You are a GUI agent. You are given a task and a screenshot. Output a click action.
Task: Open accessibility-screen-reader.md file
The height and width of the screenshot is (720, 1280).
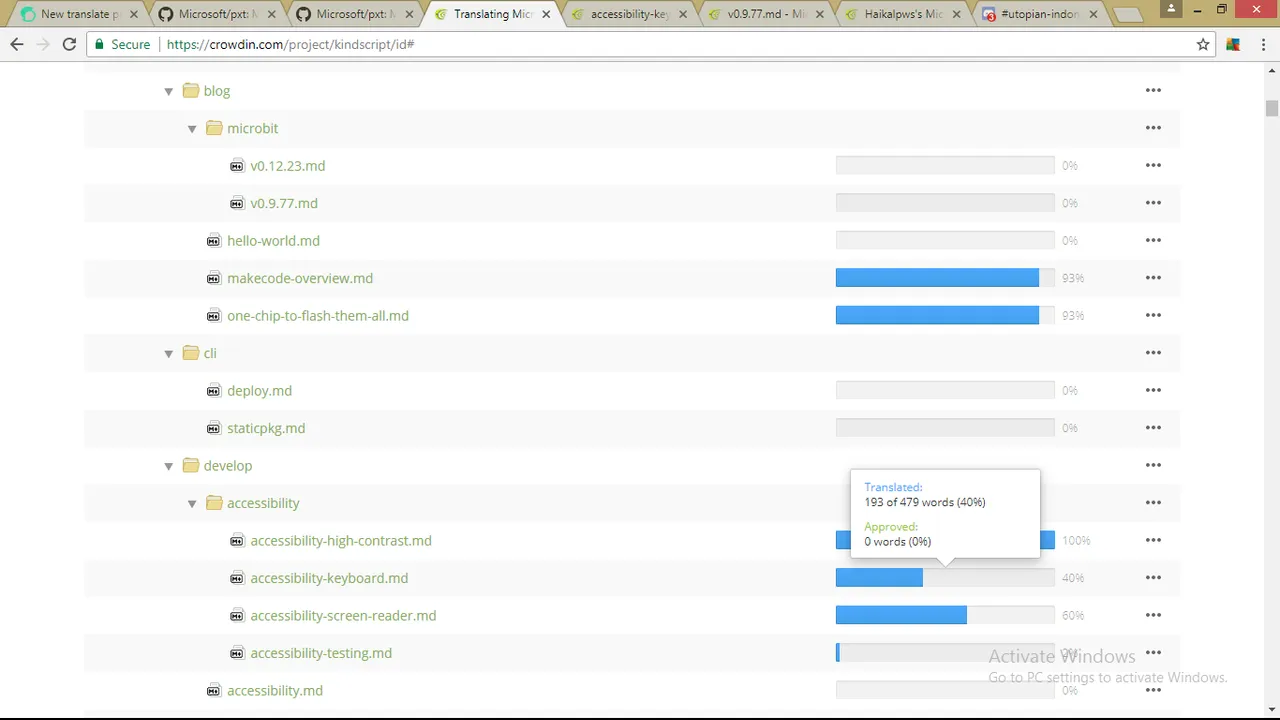point(343,616)
